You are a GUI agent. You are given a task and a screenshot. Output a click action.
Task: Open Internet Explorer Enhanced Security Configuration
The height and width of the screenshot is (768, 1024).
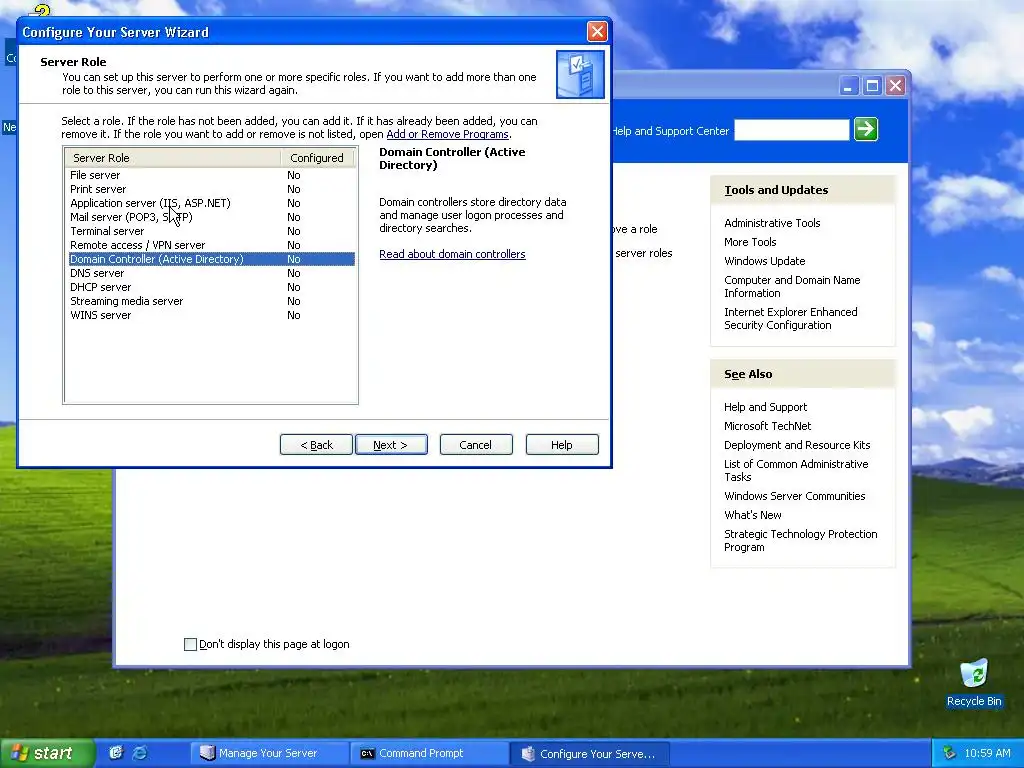click(790, 318)
